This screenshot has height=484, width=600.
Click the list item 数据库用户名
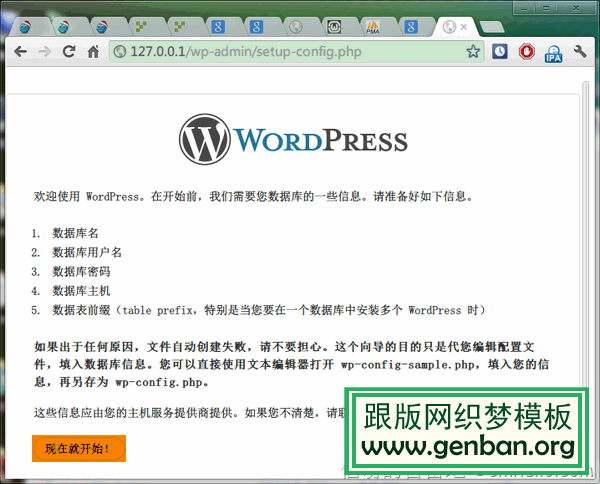(x=87, y=252)
